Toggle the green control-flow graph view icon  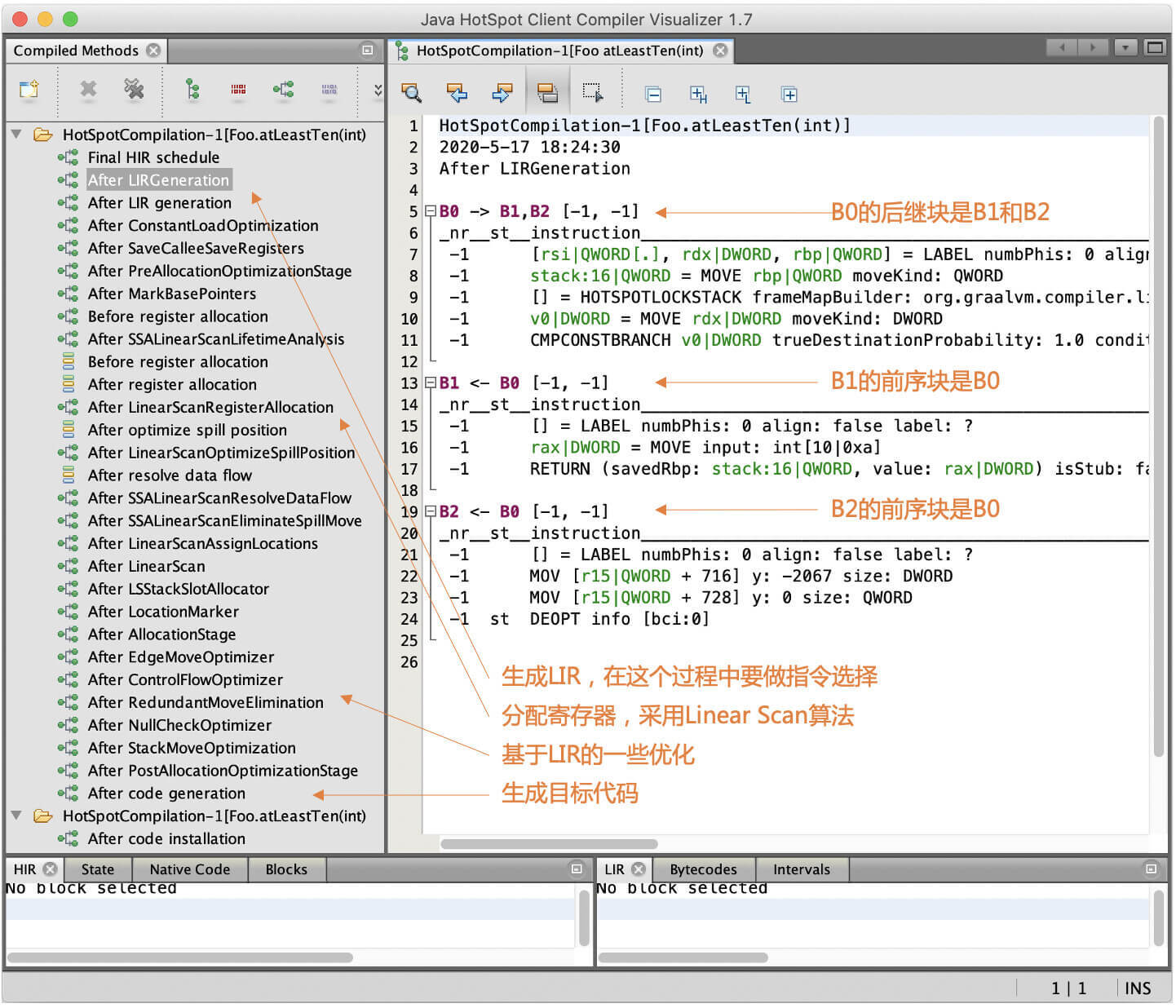(x=283, y=89)
